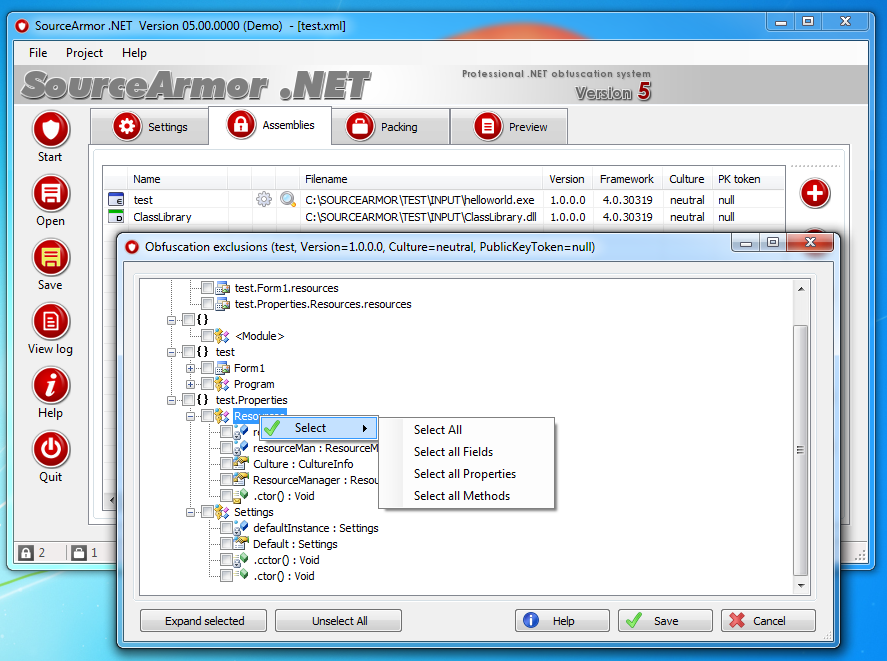This screenshot has width=887, height=661.
Task: Check the test.Properties.Resources.resources checkbox
Action: [x=207, y=303]
